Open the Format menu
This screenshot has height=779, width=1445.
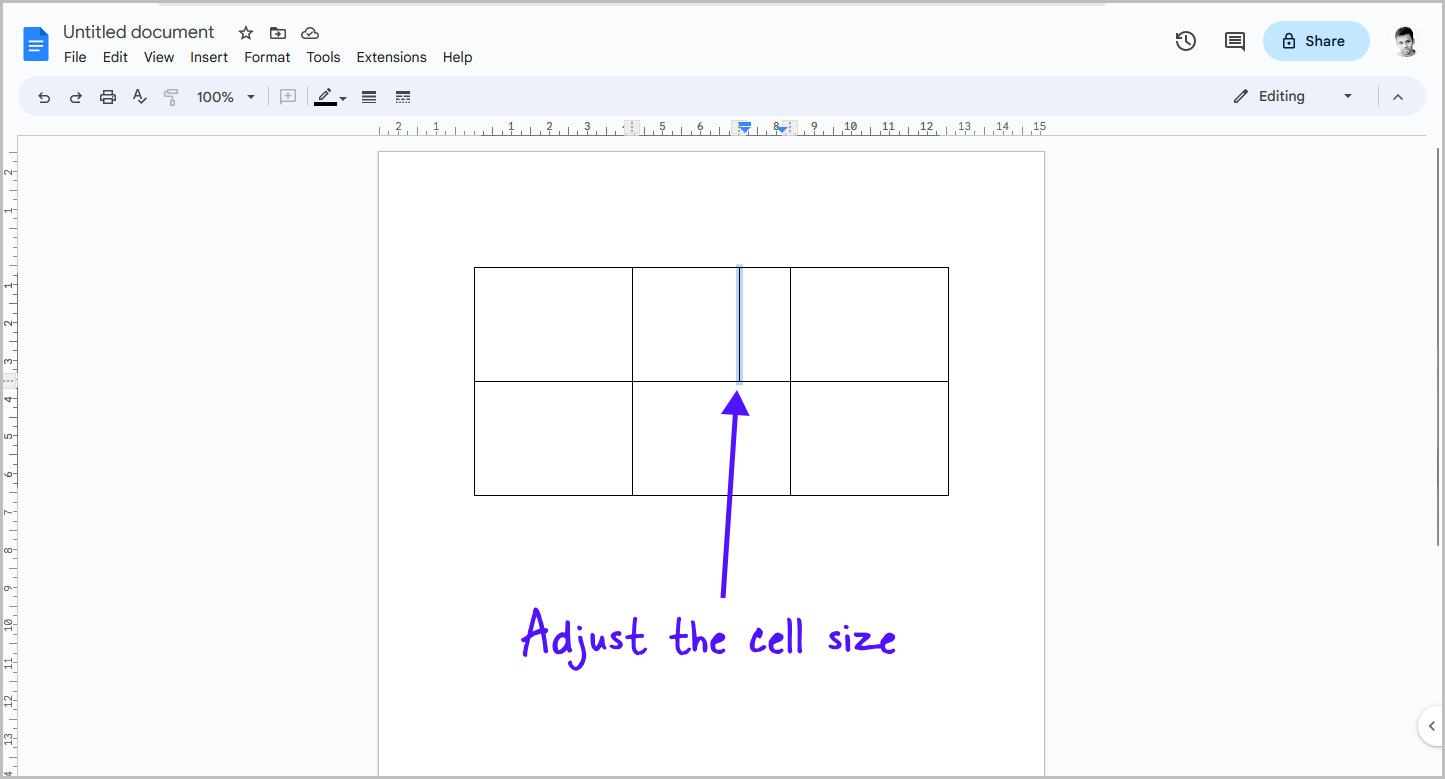pos(267,57)
